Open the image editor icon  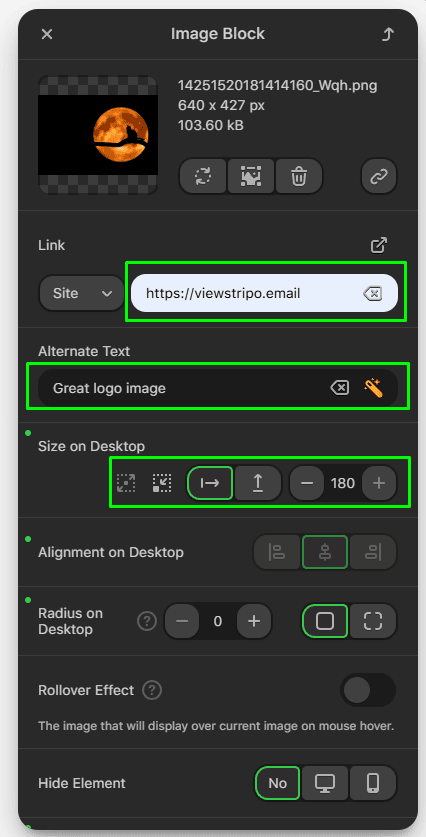pyautogui.click(x=250, y=176)
